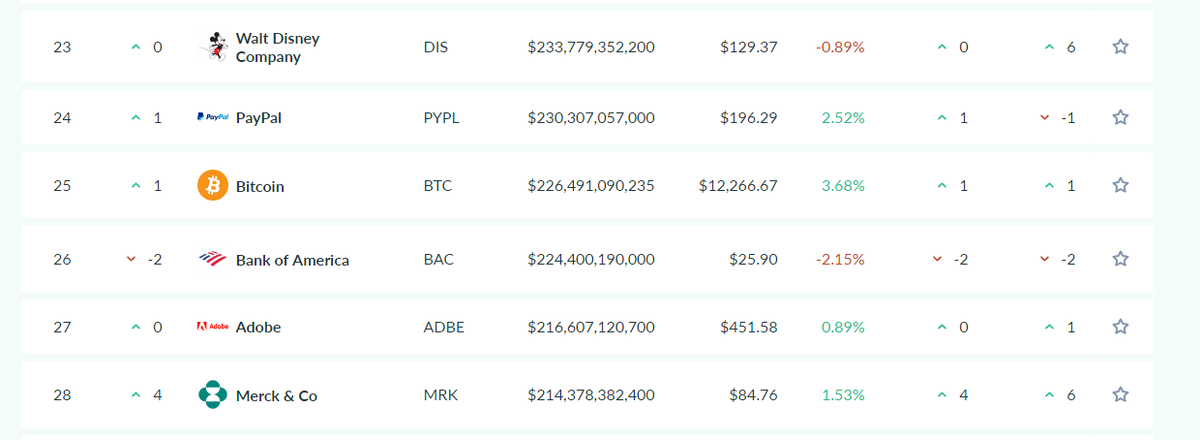
Task: Click the red down arrow beside rank 26
Action: (x=131, y=259)
